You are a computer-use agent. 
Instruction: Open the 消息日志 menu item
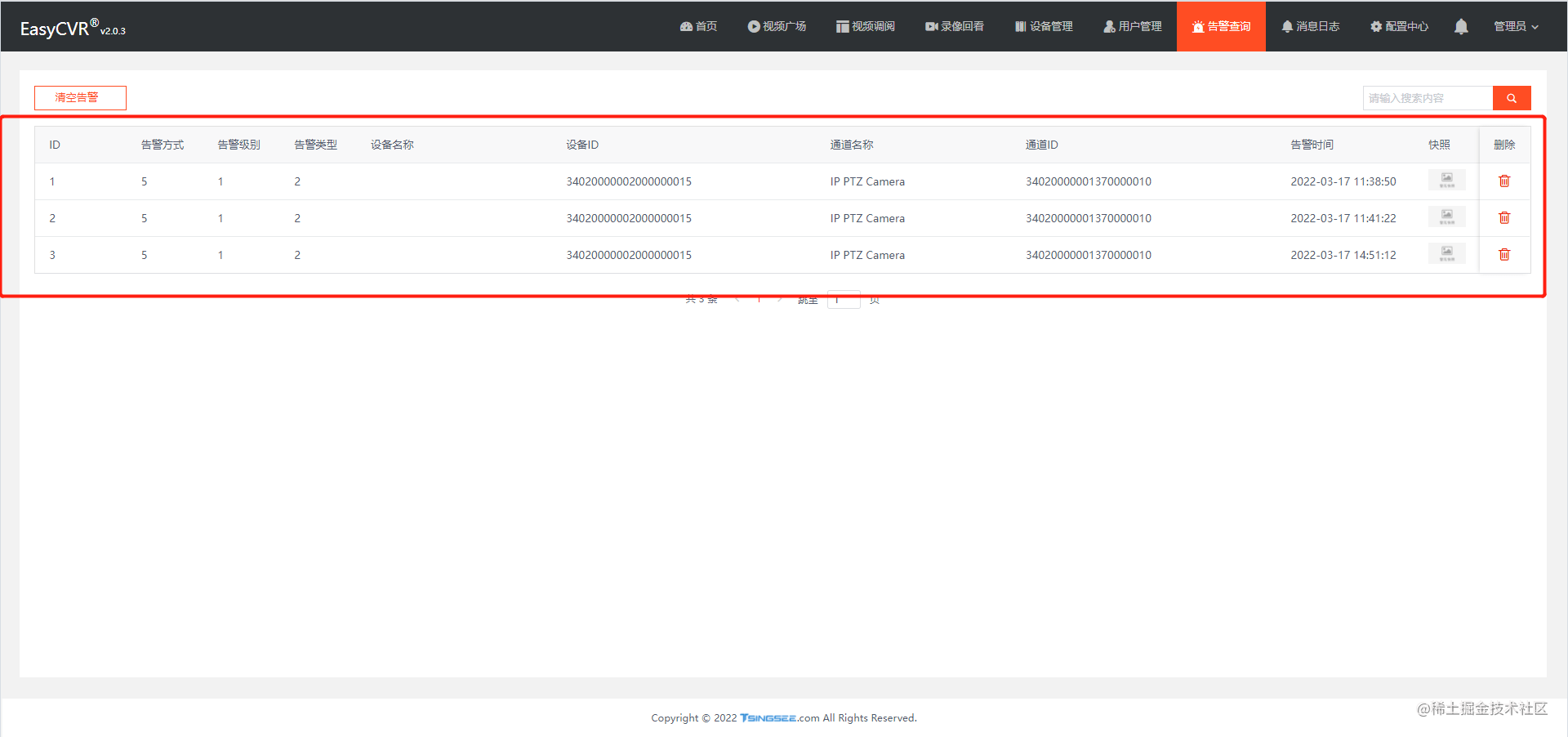click(1311, 26)
